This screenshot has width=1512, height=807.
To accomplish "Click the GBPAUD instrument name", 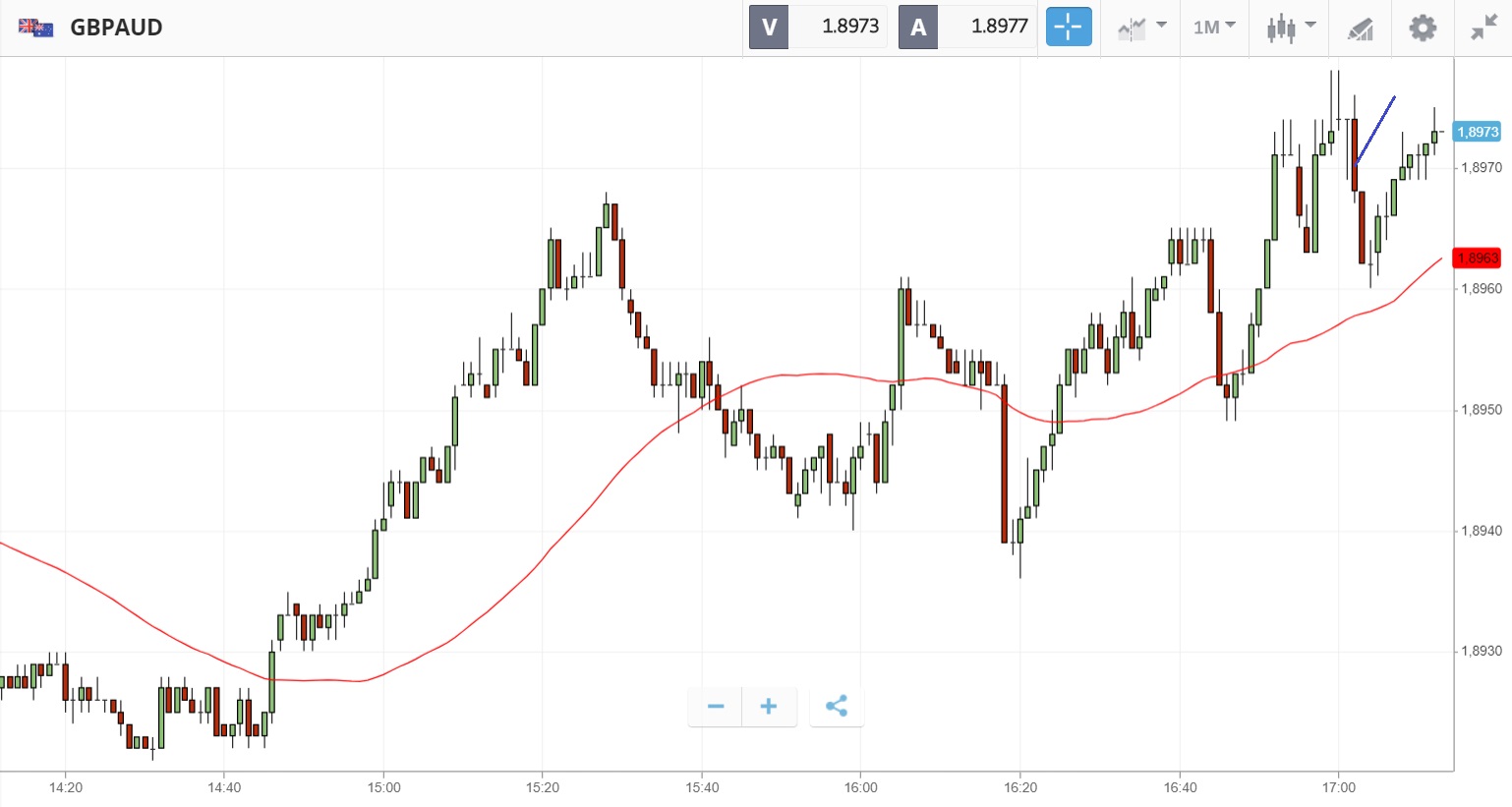I will (116, 28).
